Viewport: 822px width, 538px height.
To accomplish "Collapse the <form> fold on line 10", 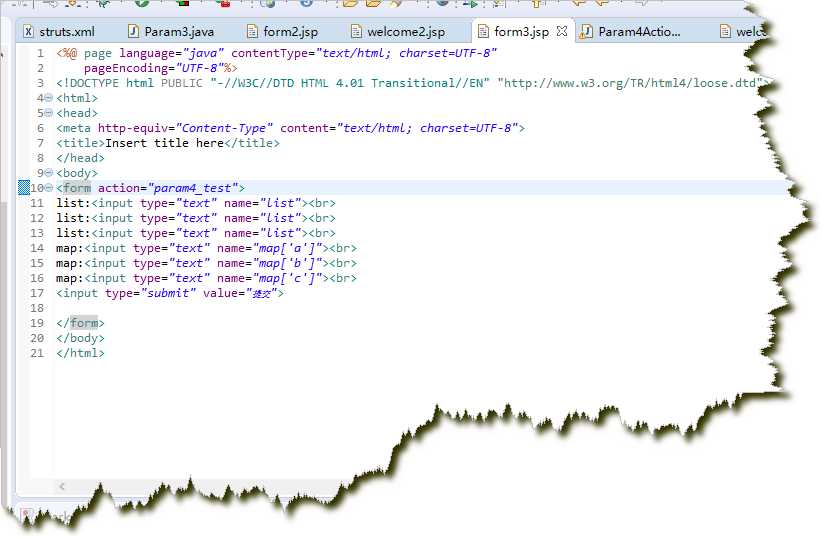I will pyautogui.click(x=49, y=188).
